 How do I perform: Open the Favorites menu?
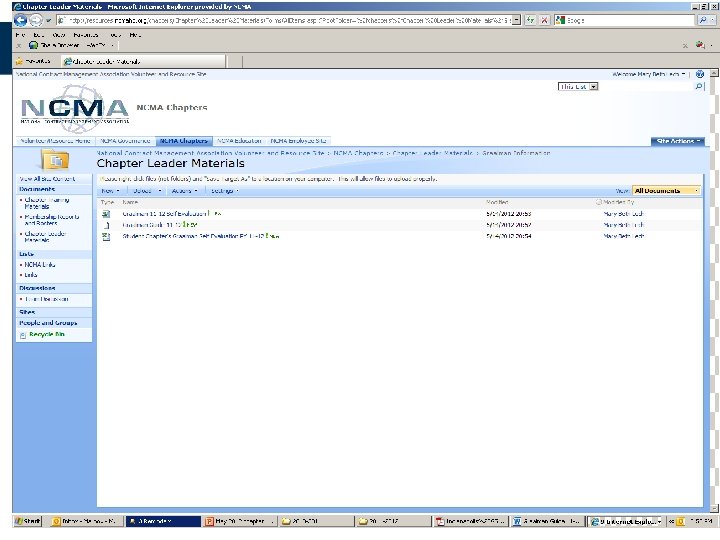pyautogui.click(x=86, y=35)
